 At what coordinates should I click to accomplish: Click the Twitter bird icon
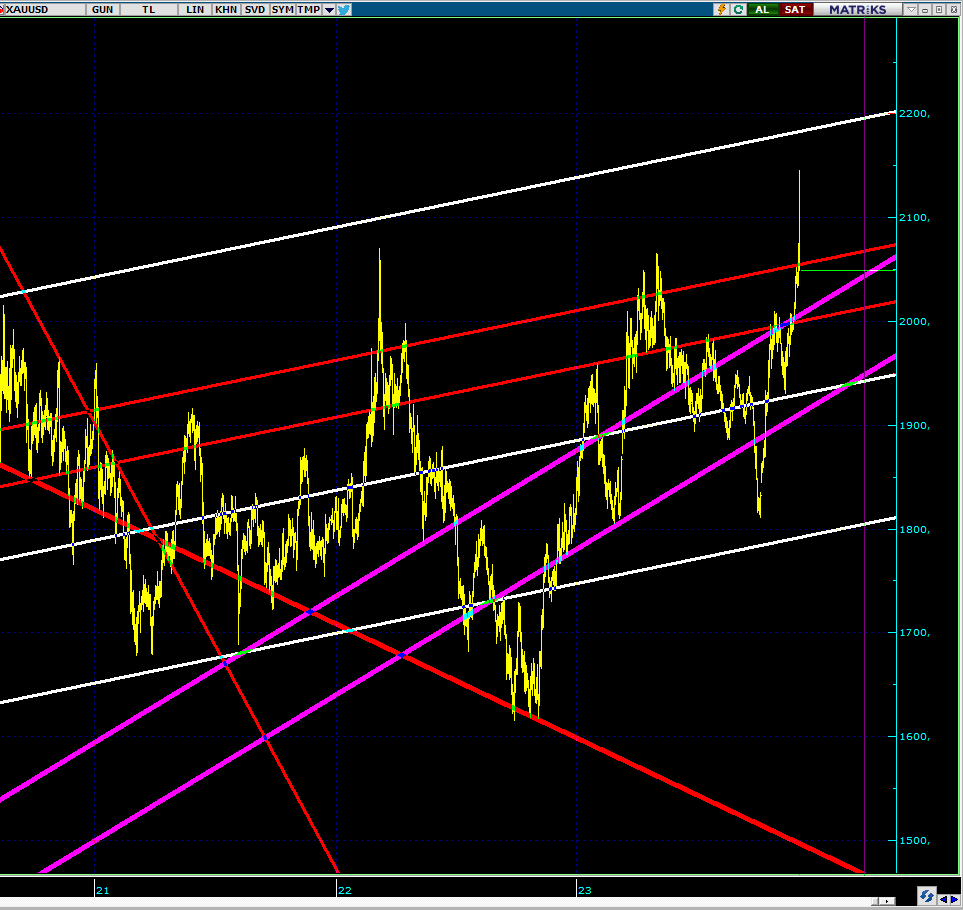[x=344, y=10]
